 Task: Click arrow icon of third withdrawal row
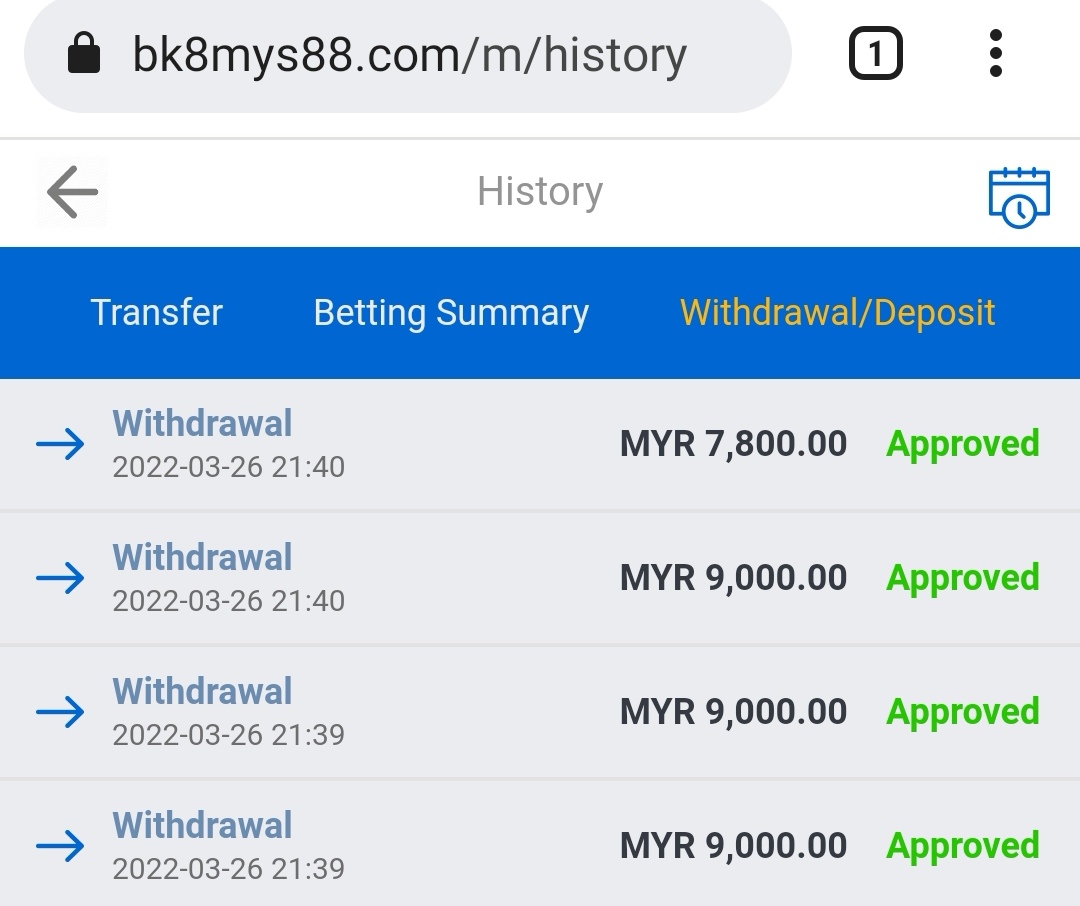pyautogui.click(x=60, y=713)
